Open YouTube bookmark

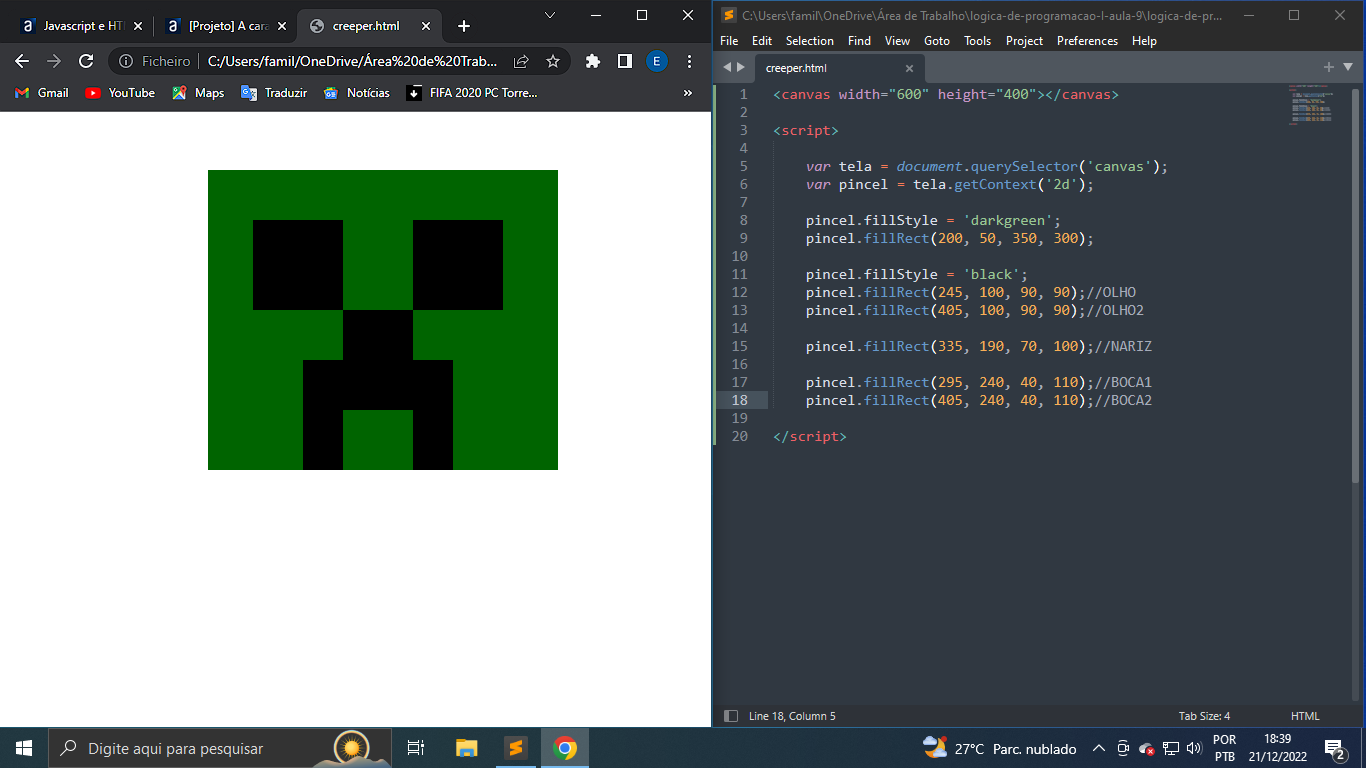pyautogui.click(x=120, y=93)
